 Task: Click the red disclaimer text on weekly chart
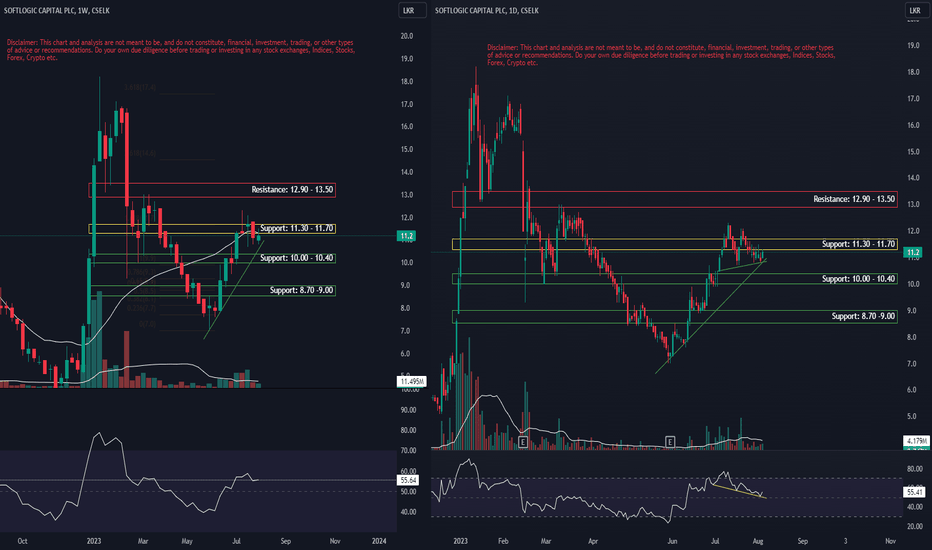[181, 50]
